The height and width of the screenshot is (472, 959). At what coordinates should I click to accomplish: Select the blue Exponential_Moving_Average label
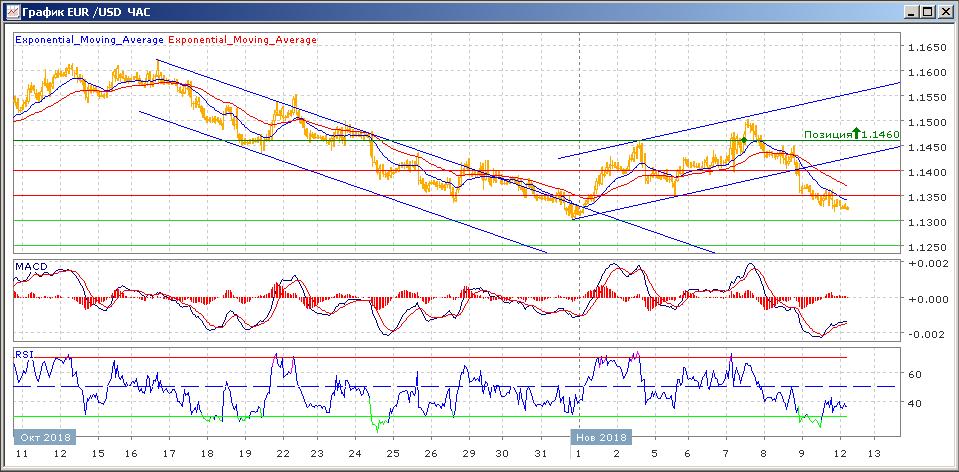89,40
